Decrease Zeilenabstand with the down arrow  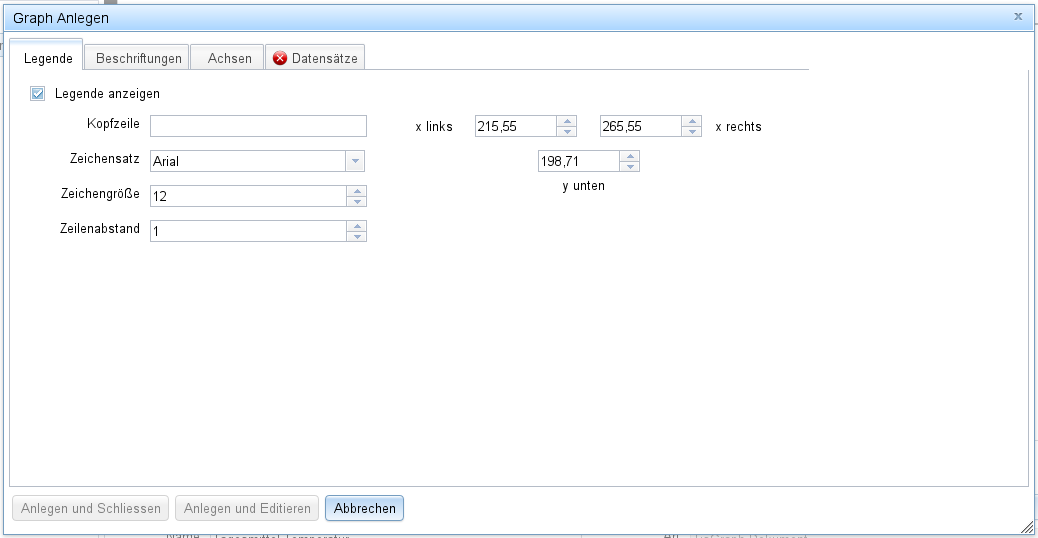357,236
